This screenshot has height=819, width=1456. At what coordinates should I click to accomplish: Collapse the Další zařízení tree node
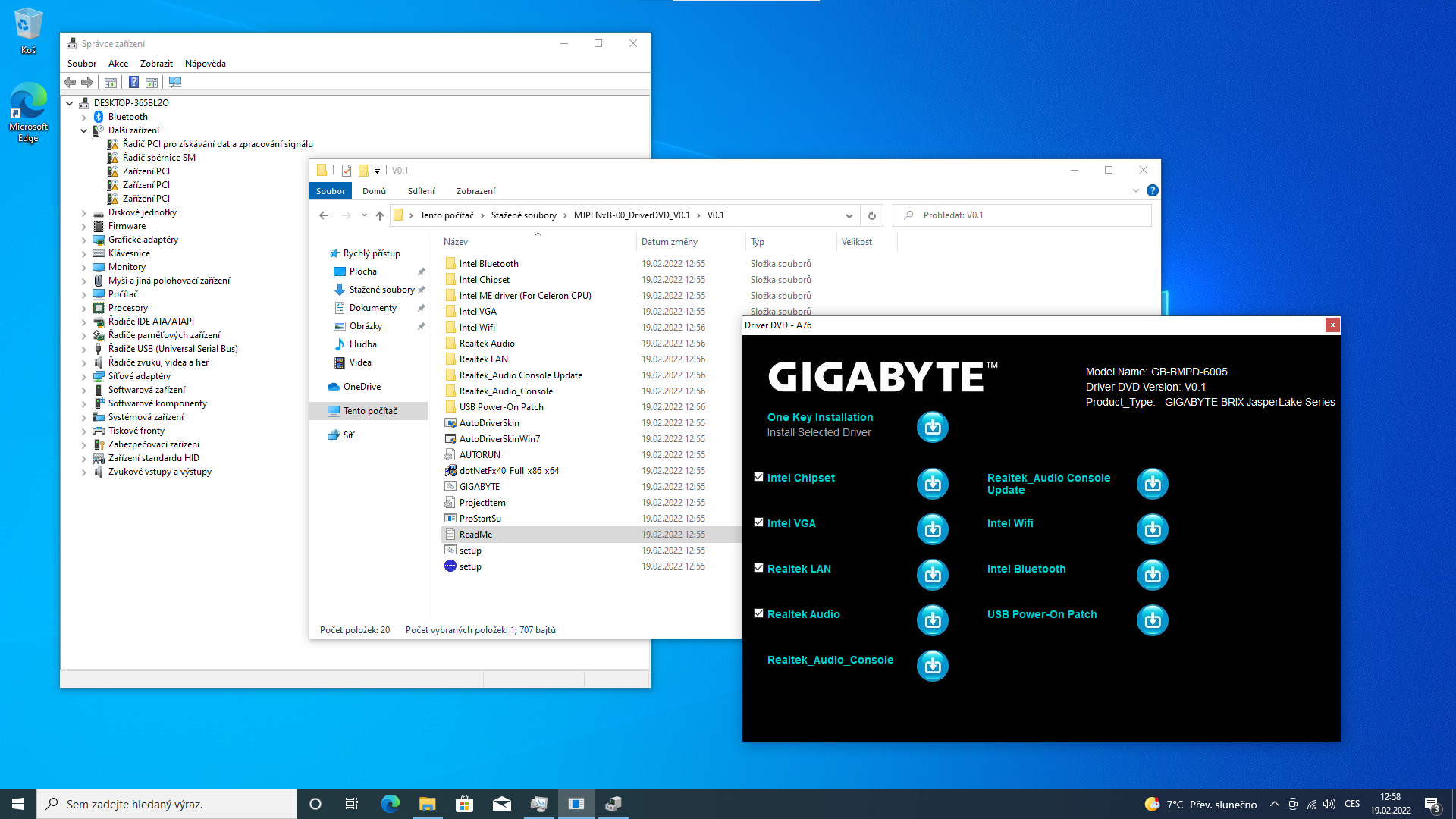(84, 130)
